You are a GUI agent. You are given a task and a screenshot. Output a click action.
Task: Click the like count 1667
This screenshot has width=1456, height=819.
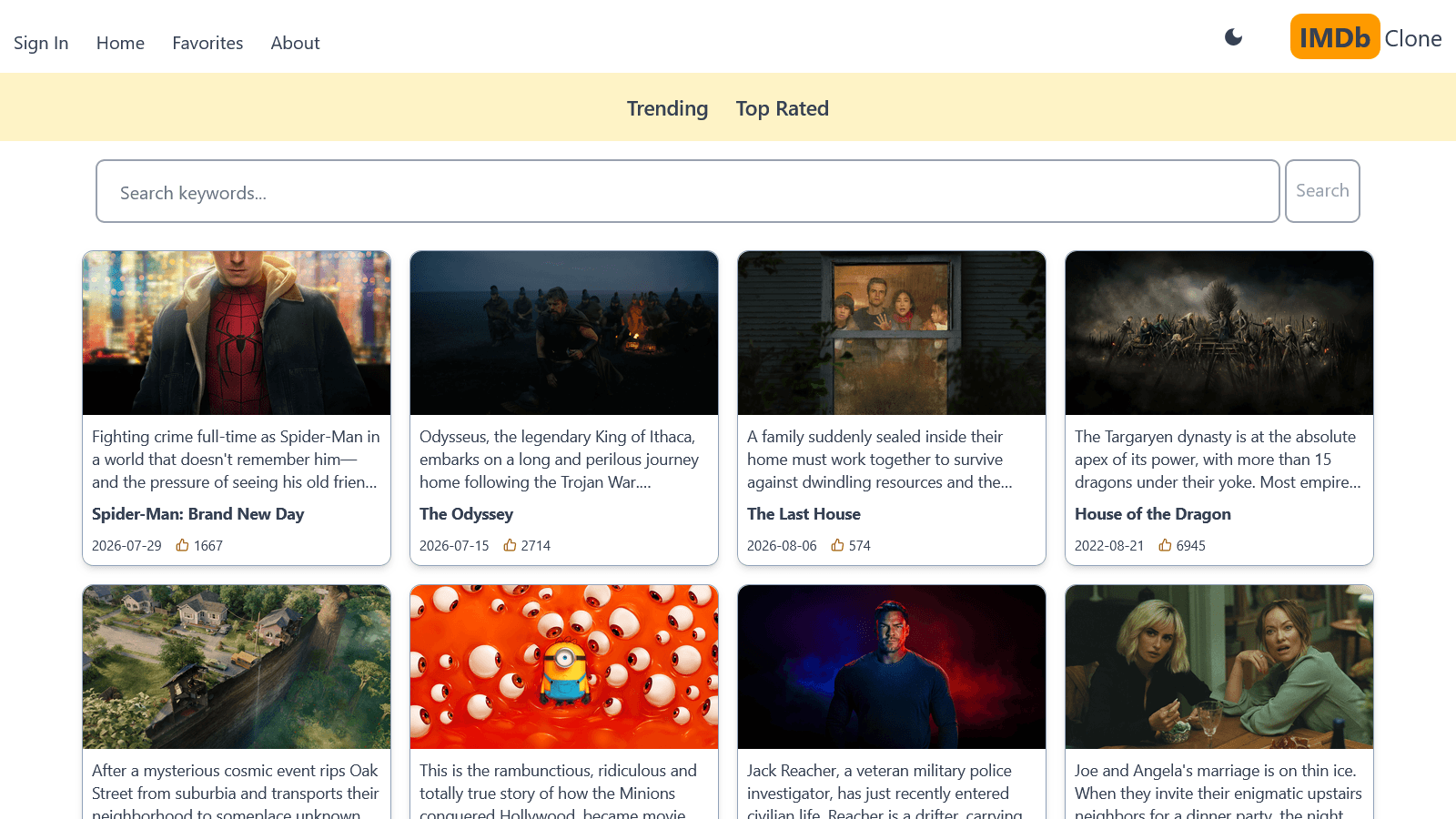208,546
